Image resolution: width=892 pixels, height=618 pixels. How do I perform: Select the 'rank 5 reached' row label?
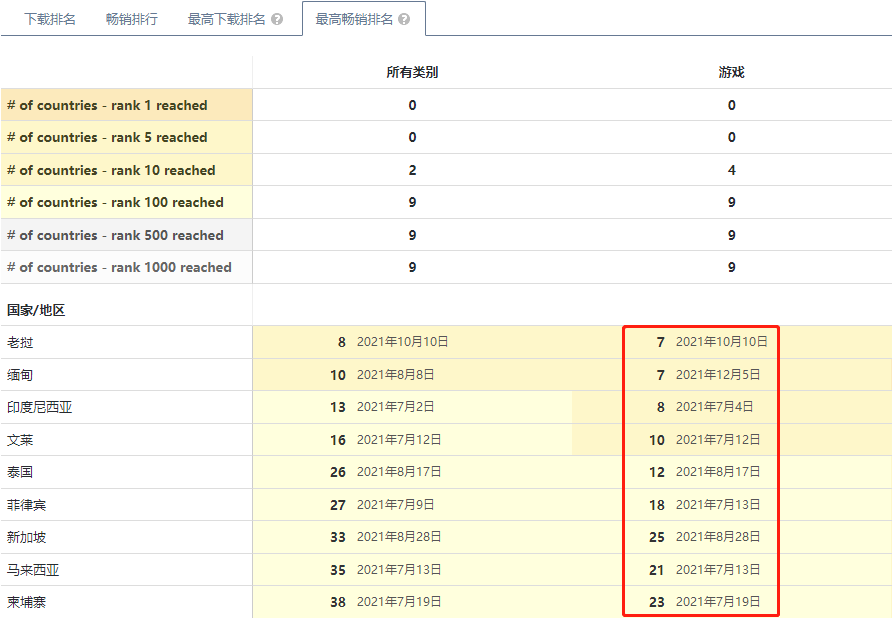click(107, 137)
